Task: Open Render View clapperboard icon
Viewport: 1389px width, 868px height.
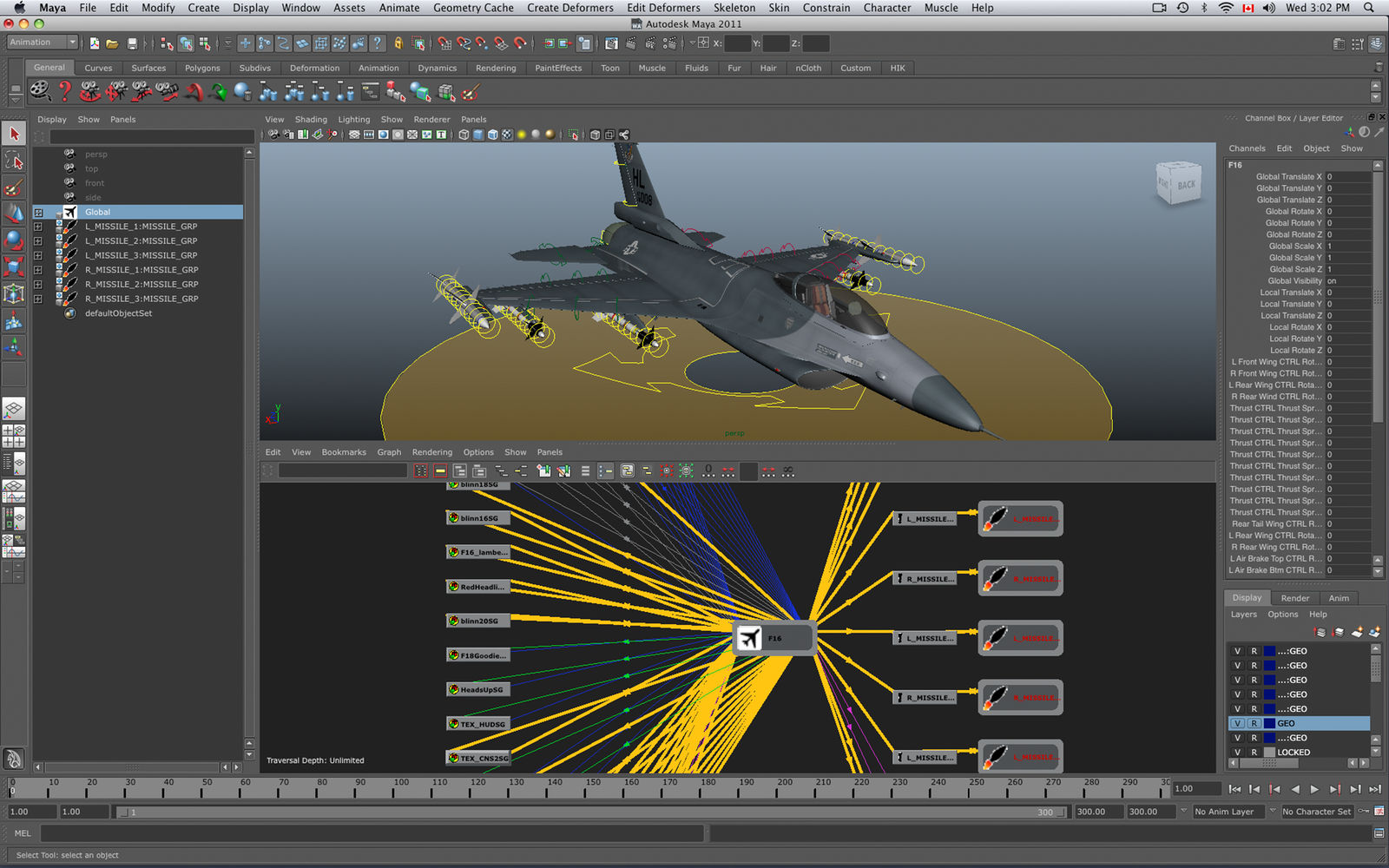Action: coord(612,43)
